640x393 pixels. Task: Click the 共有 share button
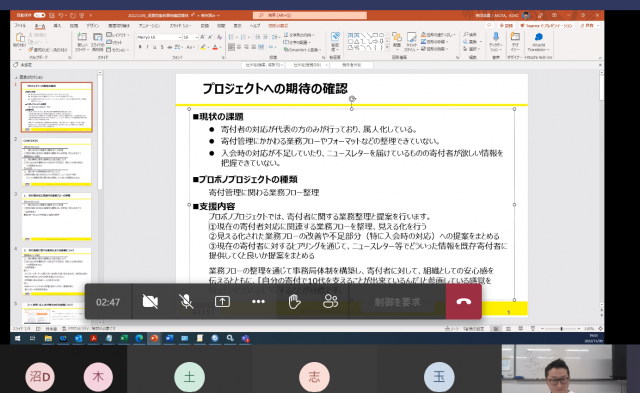[589, 26]
